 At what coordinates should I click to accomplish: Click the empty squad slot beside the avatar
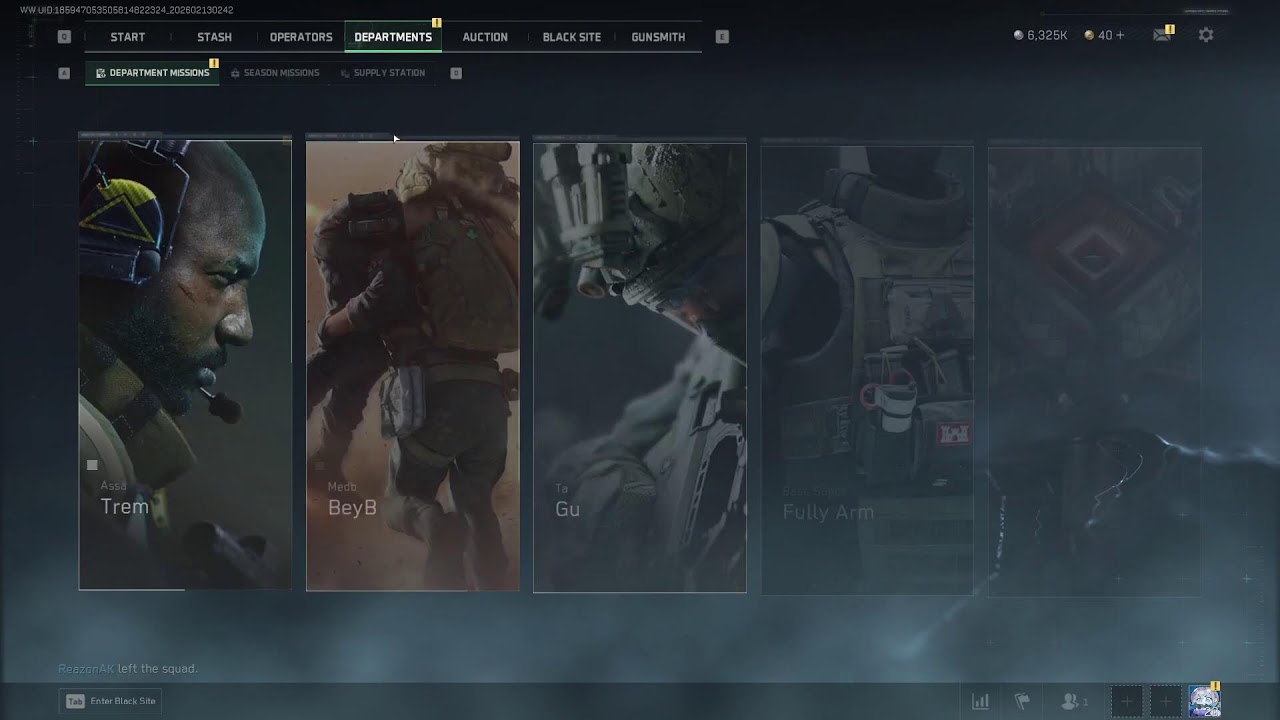pyautogui.click(x=1165, y=701)
